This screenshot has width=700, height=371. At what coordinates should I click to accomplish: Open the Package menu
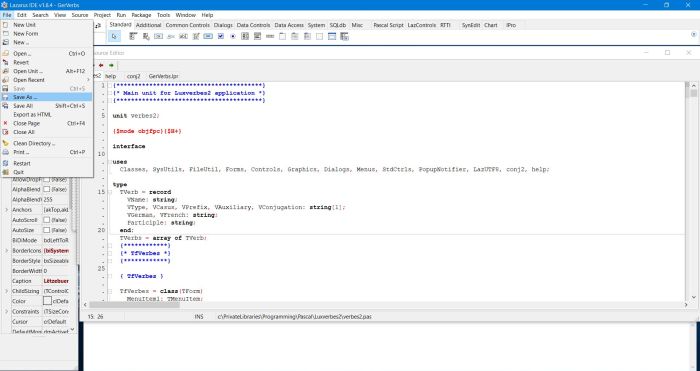coord(141,15)
